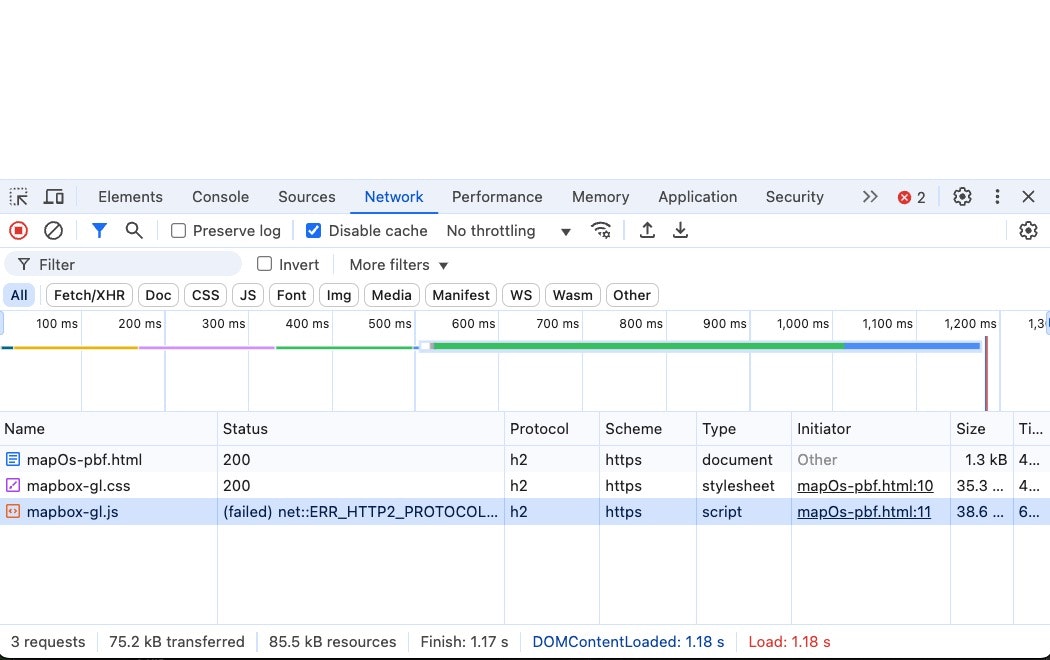1050x660 pixels.
Task: Select the All request type filter
Action: coord(19,295)
